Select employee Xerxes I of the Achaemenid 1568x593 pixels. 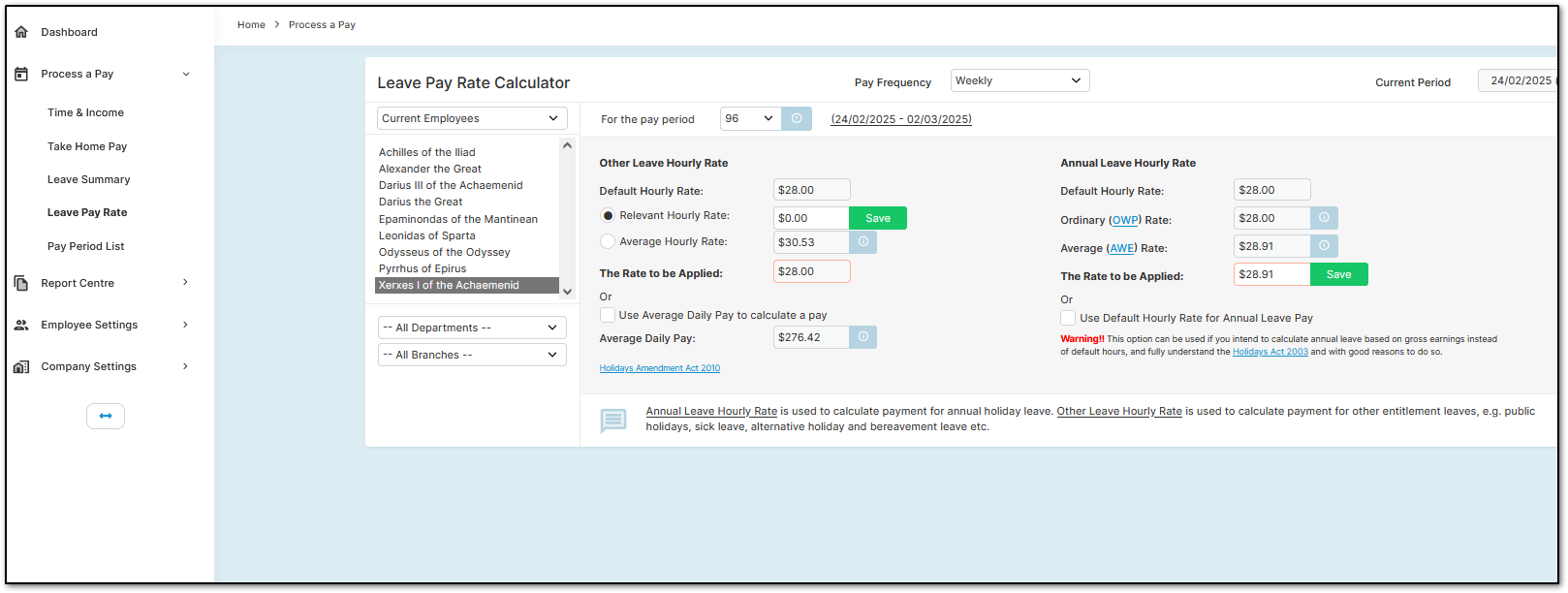(x=467, y=285)
